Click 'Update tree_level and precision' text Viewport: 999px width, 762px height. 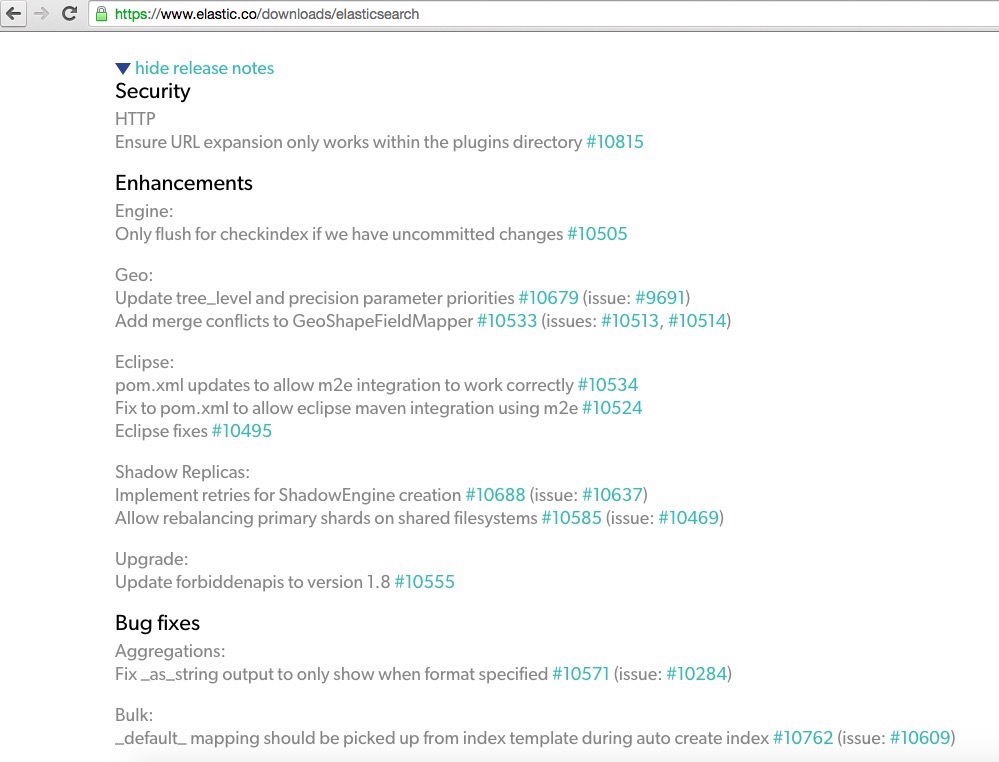tap(238, 298)
